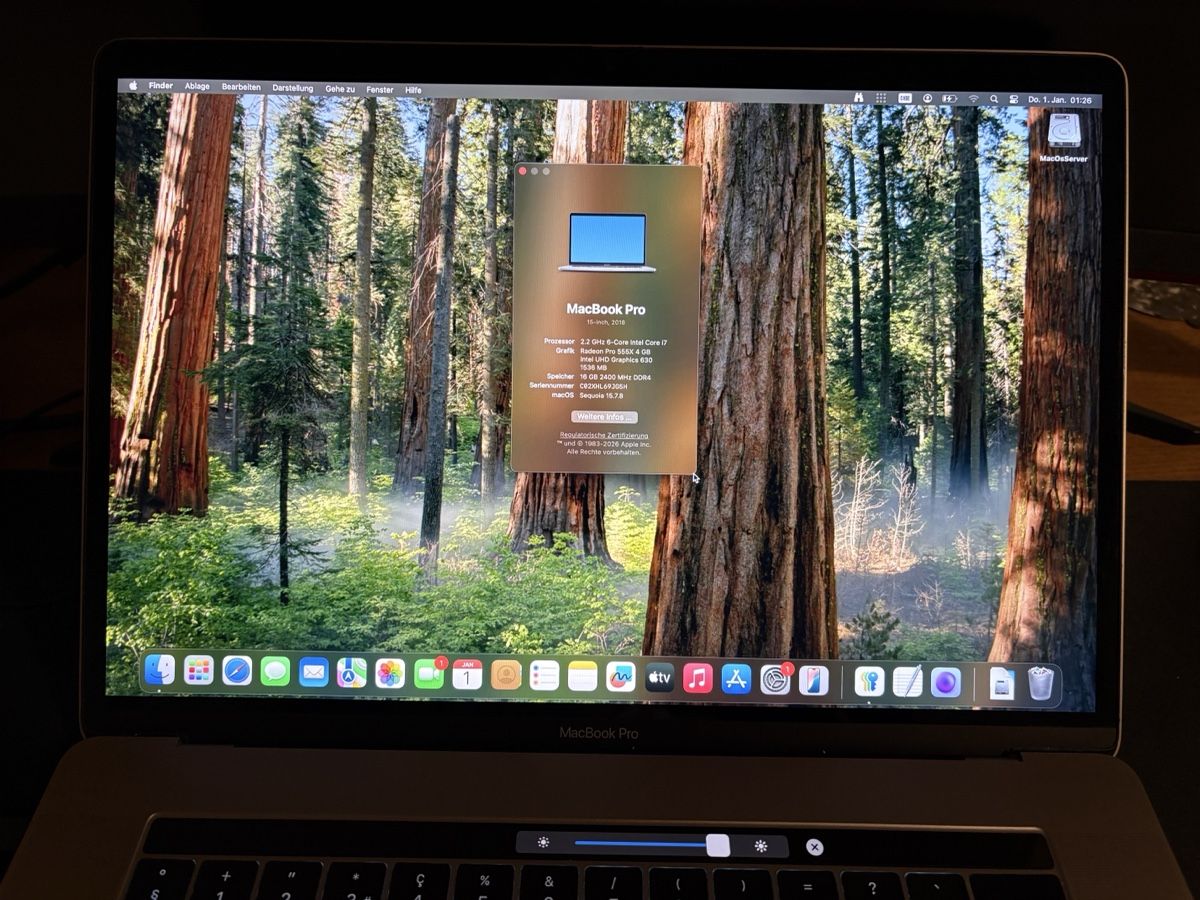Open the purple sphere app in Dock
The image size is (1200, 900).
(x=946, y=683)
